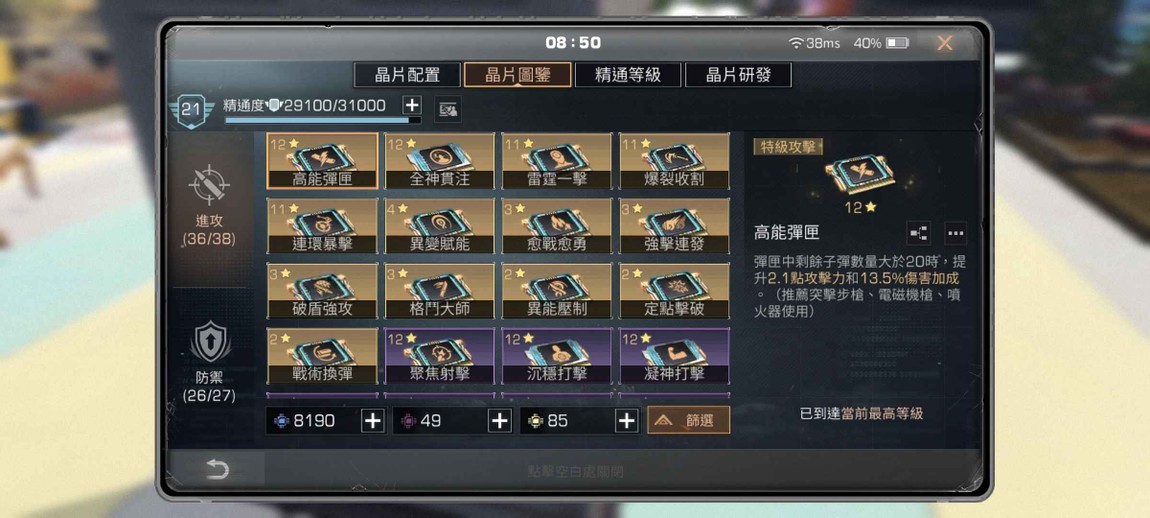Click the plus beside 精通度 points
Image resolution: width=1150 pixels, height=518 pixels.
click(412, 105)
